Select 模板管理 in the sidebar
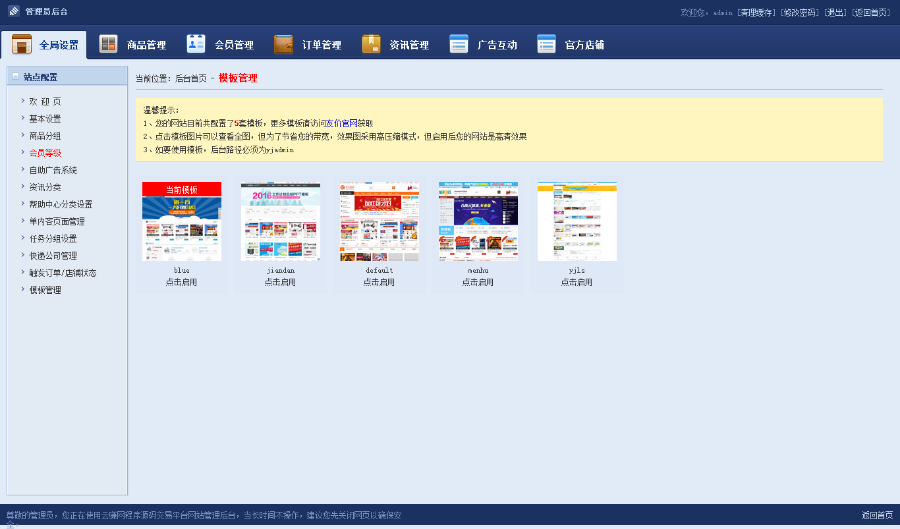This screenshot has height=529, width=900. 45,290
